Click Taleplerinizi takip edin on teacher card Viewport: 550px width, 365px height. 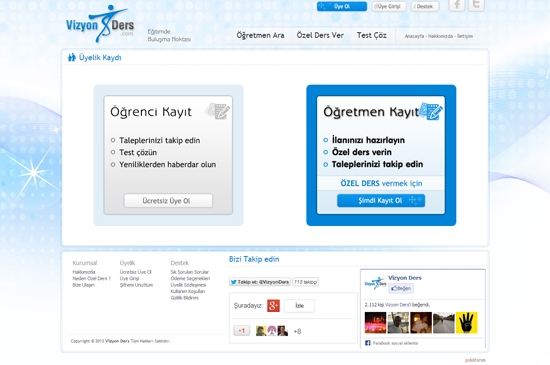377,164
